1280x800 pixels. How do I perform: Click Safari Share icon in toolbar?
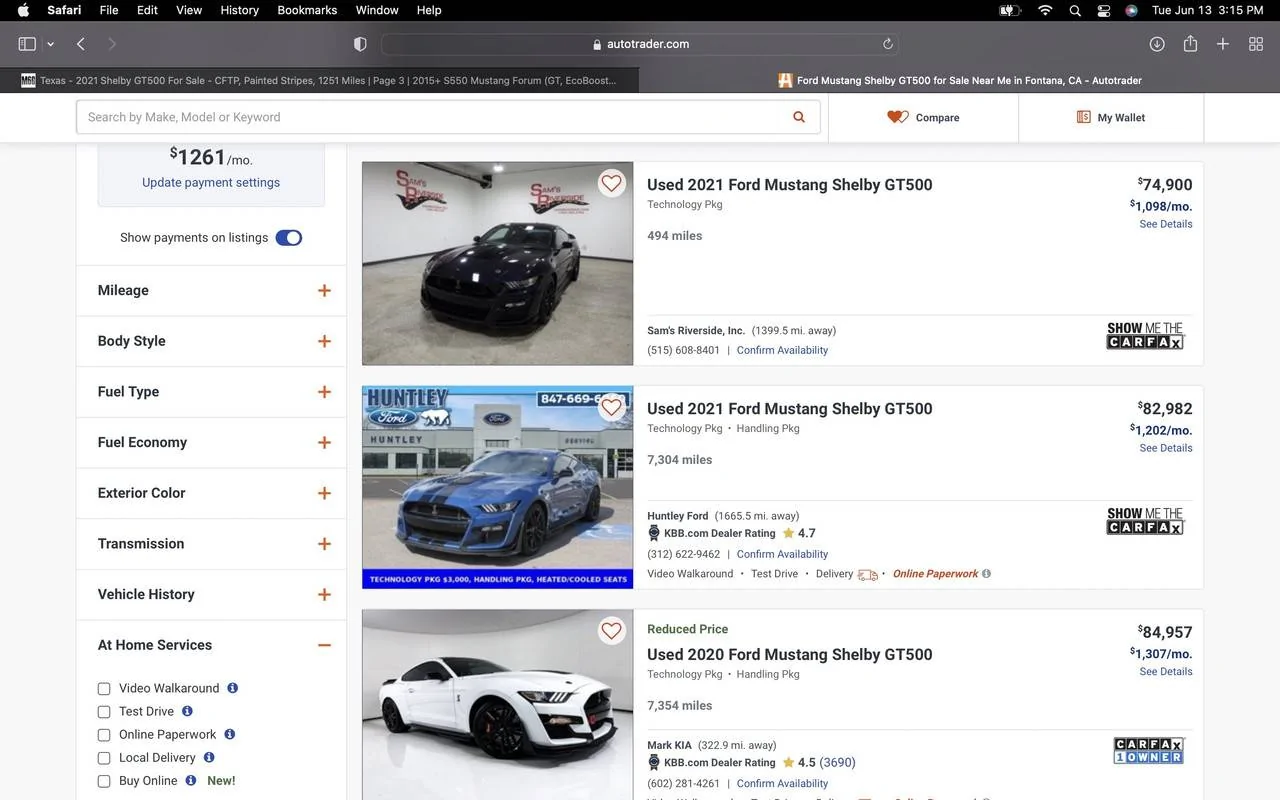click(x=1190, y=44)
